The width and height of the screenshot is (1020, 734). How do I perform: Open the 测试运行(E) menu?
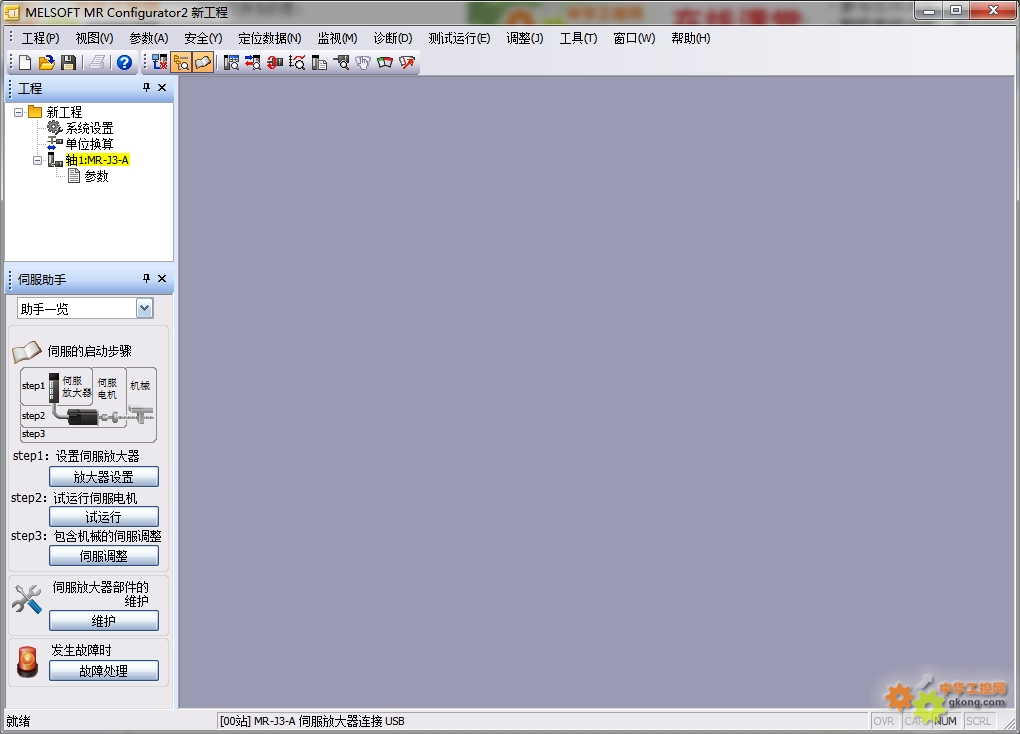click(x=459, y=38)
